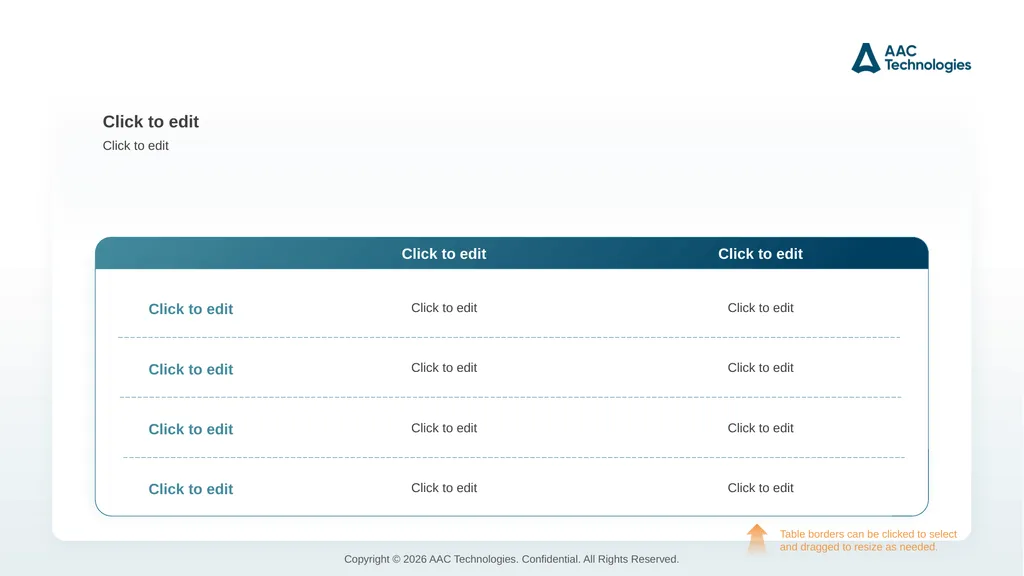Click the copyright 2026 AAC Technologies footer
1024x576 pixels.
coord(511,559)
